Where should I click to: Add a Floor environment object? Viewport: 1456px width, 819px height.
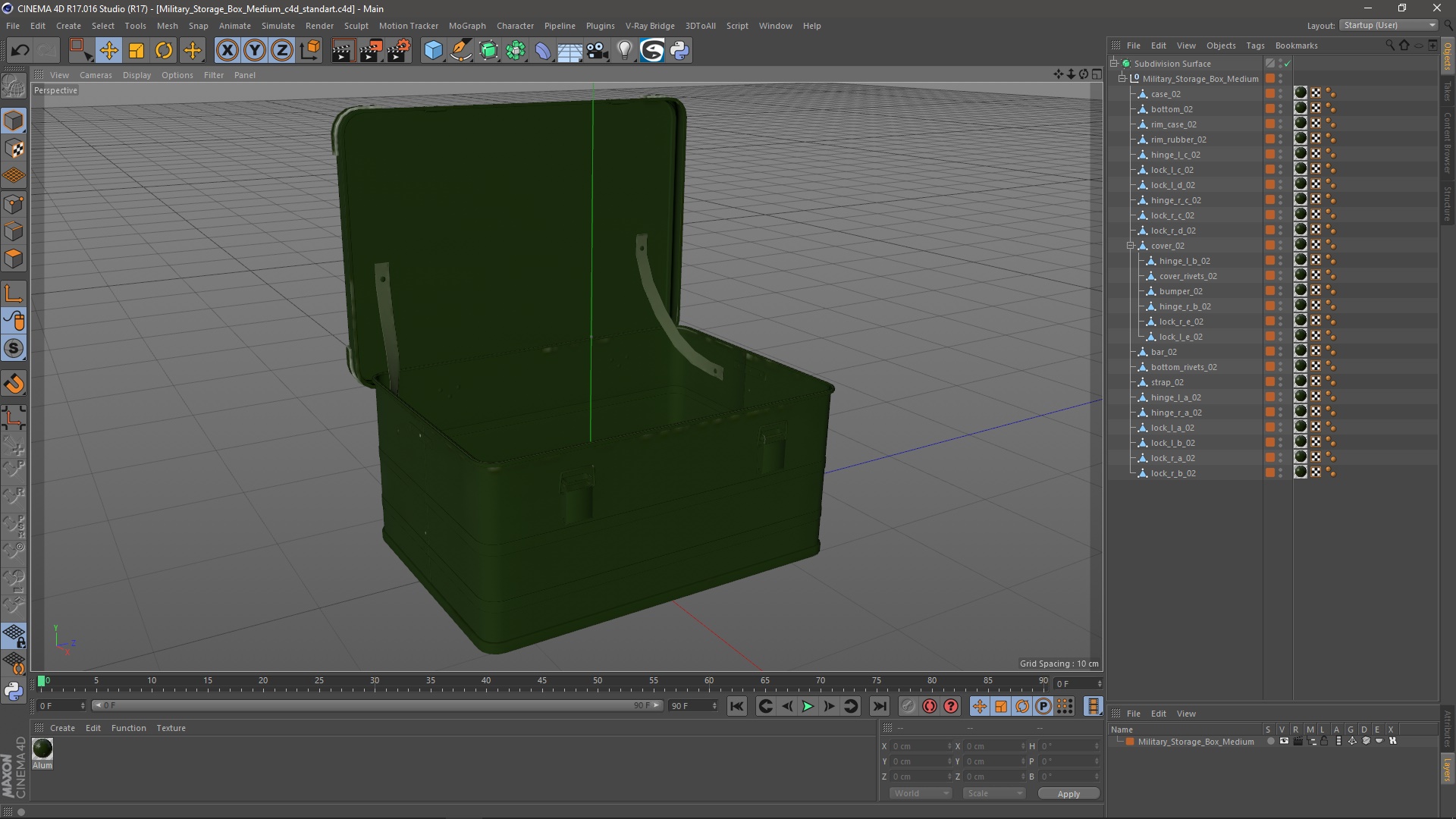[x=570, y=51]
